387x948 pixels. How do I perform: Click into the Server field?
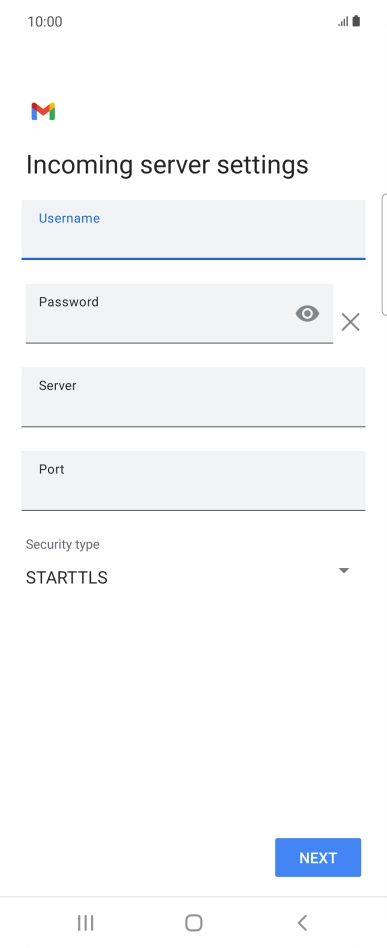(194, 397)
